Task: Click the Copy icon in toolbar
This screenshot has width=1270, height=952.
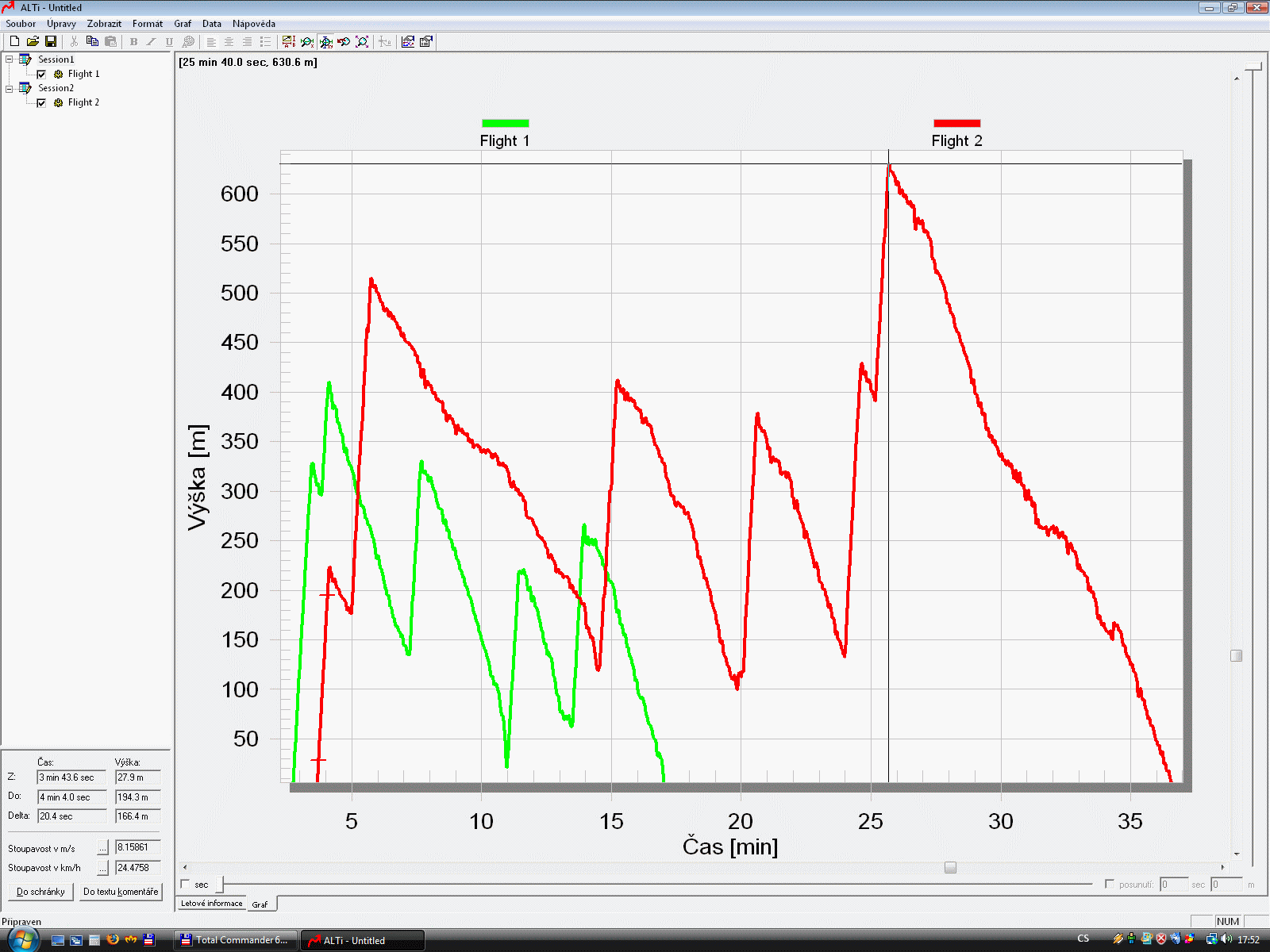Action: coord(92,41)
